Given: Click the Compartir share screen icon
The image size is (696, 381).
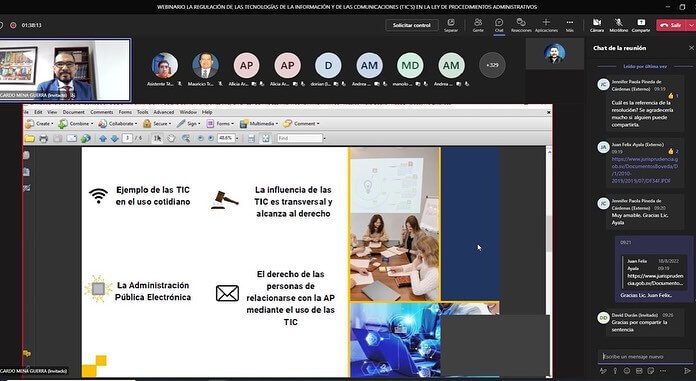Looking at the screenshot, I should (x=641, y=25).
